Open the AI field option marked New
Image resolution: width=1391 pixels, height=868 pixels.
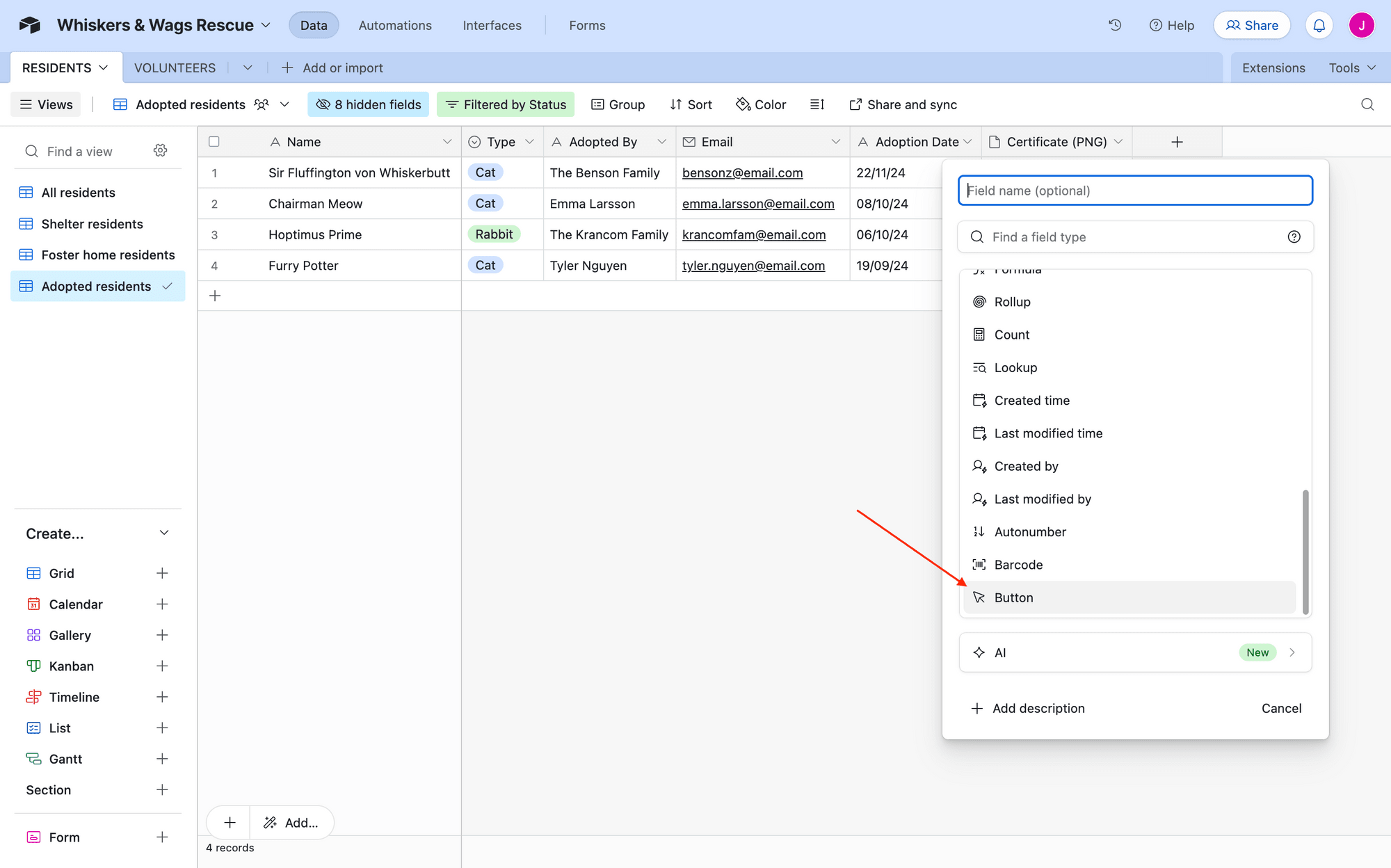click(x=1134, y=652)
